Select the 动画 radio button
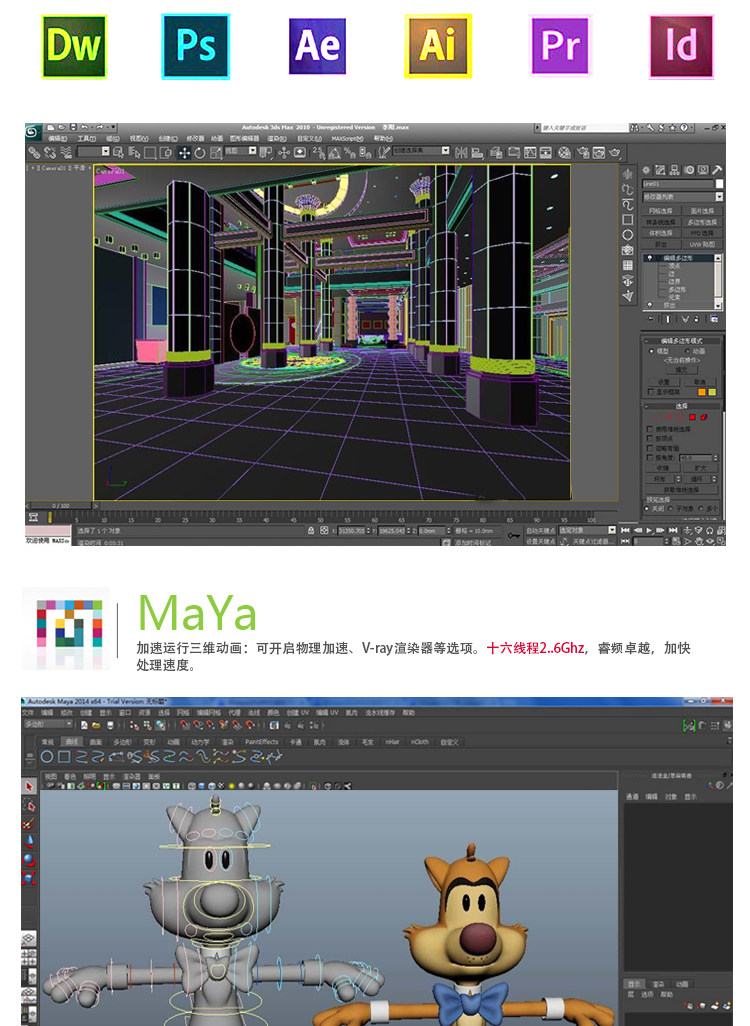Viewport: 750px width, 1026px height. (688, 351)
